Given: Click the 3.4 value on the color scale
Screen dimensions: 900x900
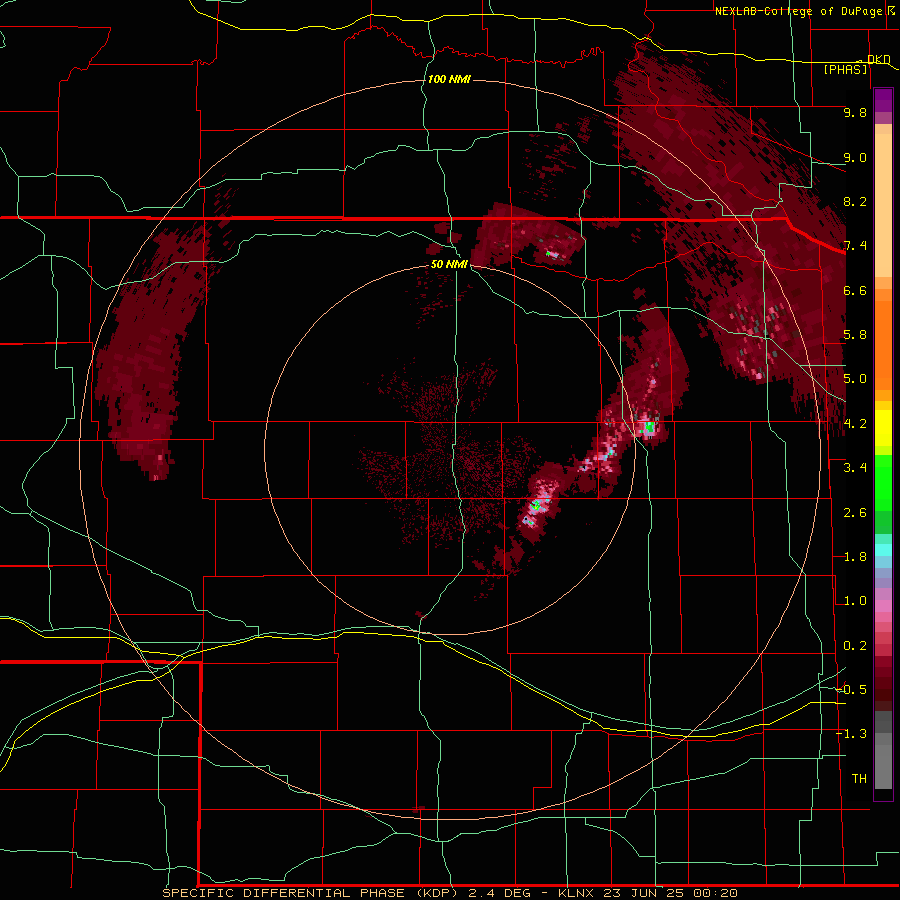Looking at the screenshot, I should click(x=855, y=468).
